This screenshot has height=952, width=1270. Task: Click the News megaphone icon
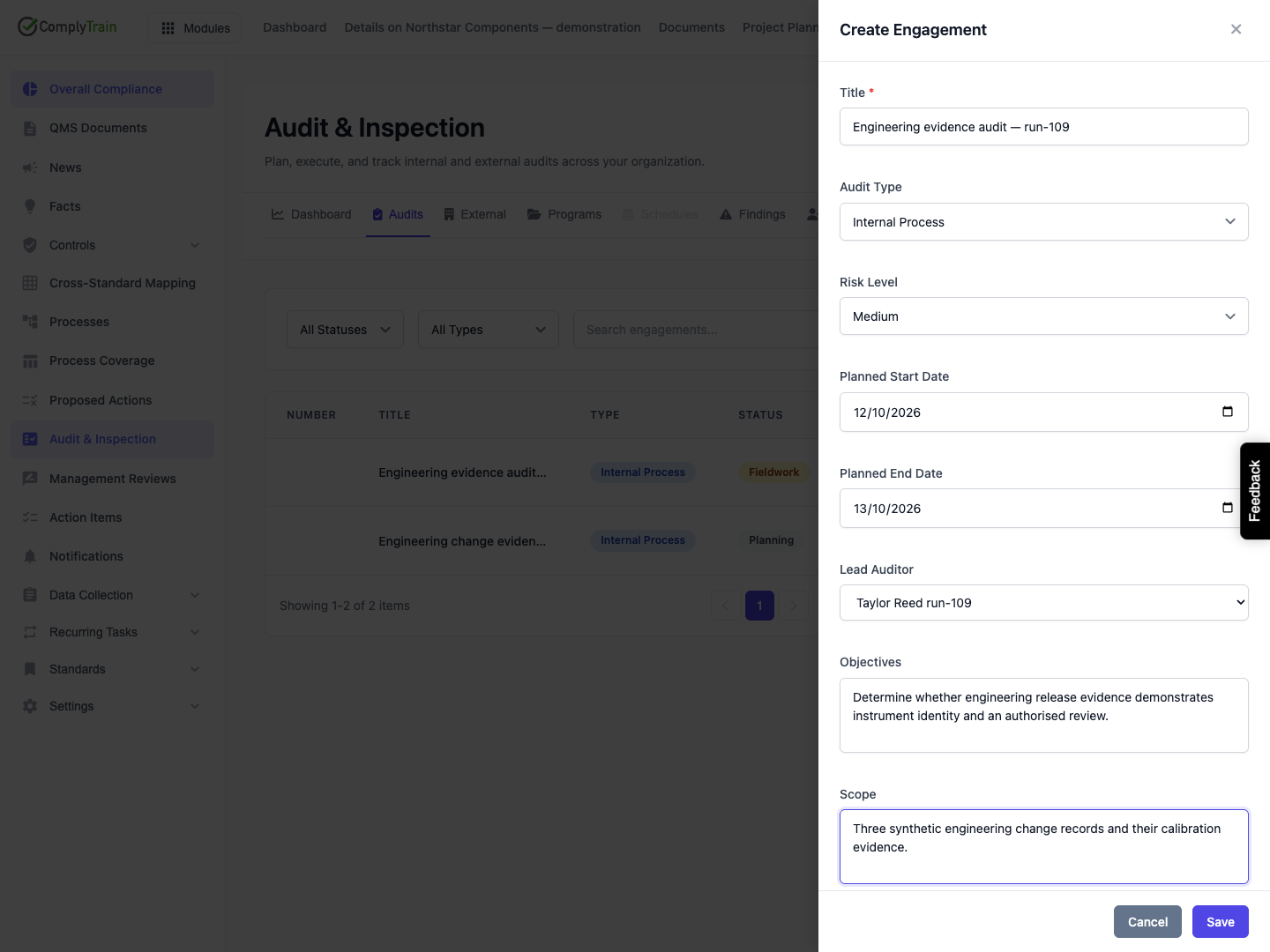30,167
